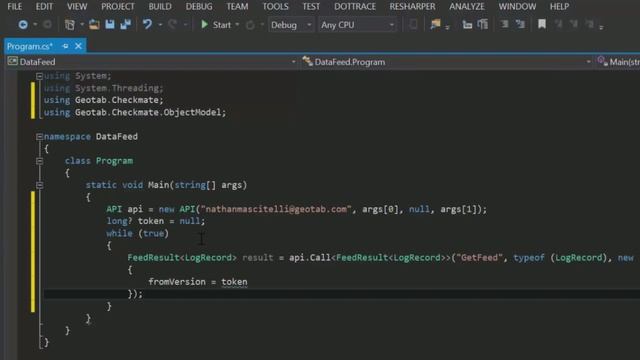Click the word 'token' after fromVersion
The image size is (640, 360).
(x=234, y=282)
